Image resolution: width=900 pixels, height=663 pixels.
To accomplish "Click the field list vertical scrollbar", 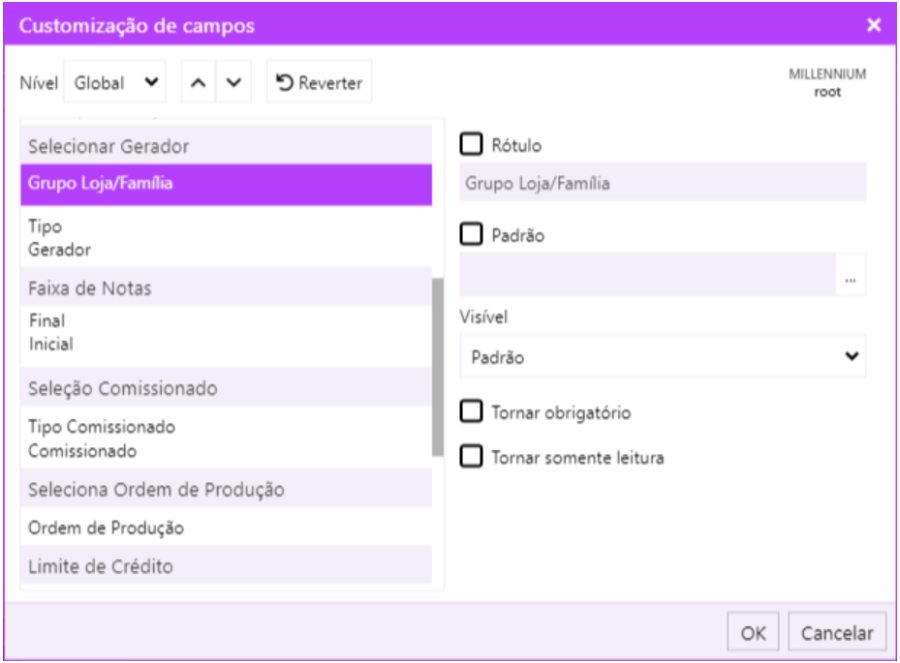I will click(437, 366).
